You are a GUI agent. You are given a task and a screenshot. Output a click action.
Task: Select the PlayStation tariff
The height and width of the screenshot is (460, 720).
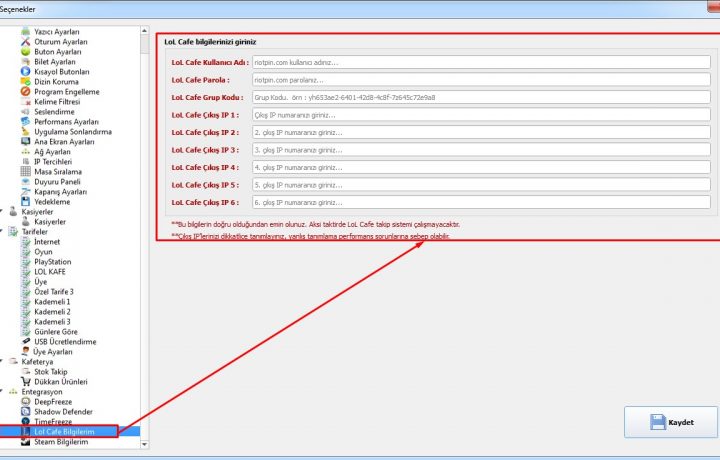[x=53, y=262]
